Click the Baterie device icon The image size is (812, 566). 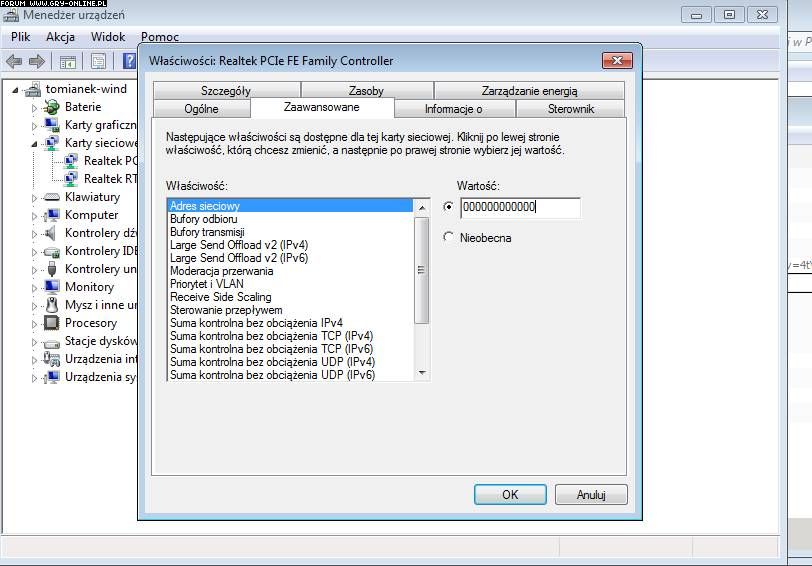click(51, 107)
